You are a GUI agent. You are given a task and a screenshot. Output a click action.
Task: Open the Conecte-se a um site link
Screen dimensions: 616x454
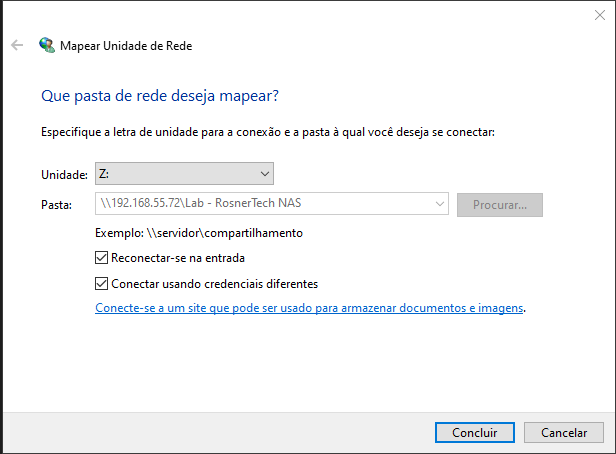[309, 308]
